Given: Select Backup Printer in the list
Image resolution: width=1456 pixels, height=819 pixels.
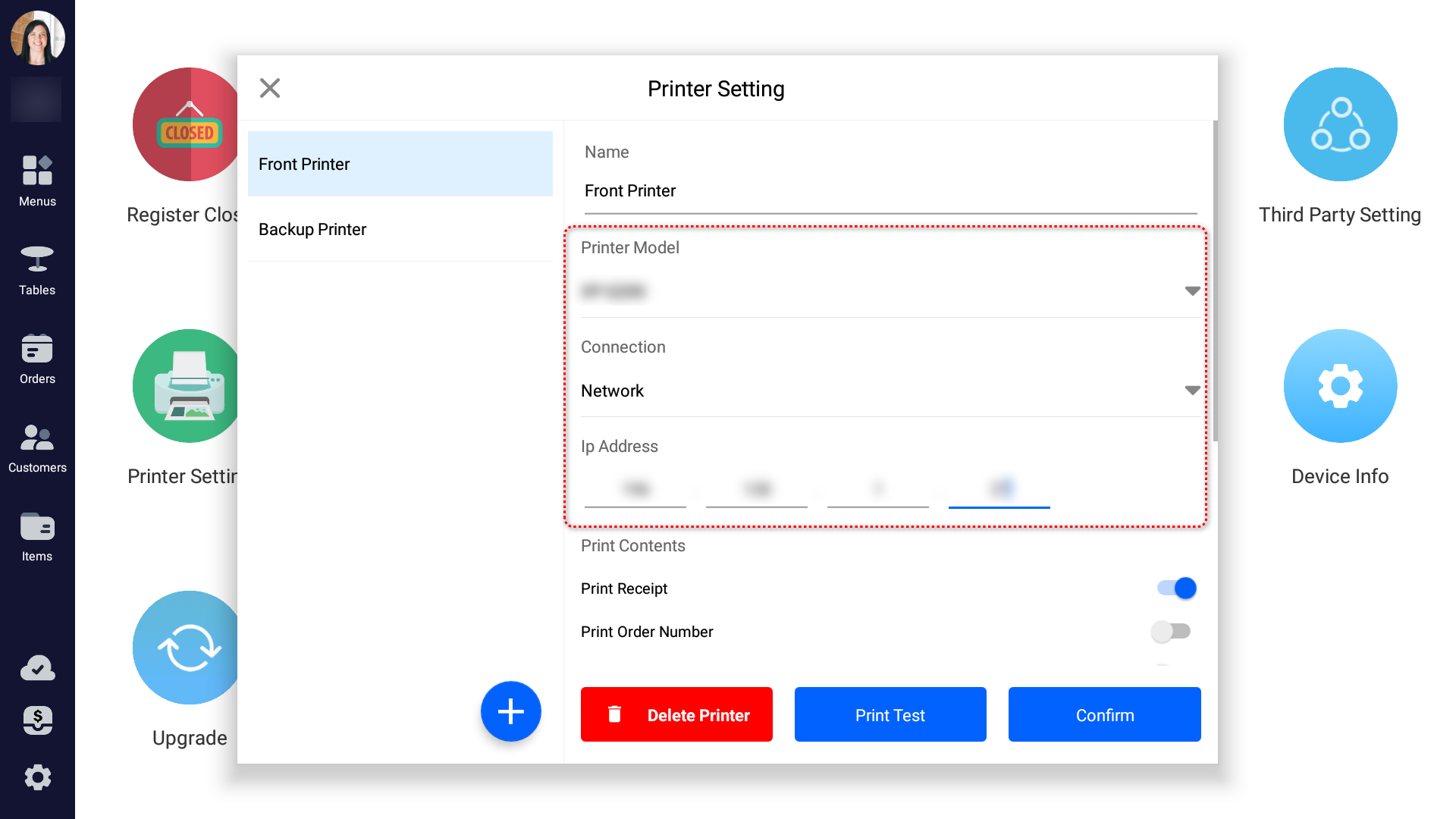Looking at the screenshot, I should pos(400,229).
